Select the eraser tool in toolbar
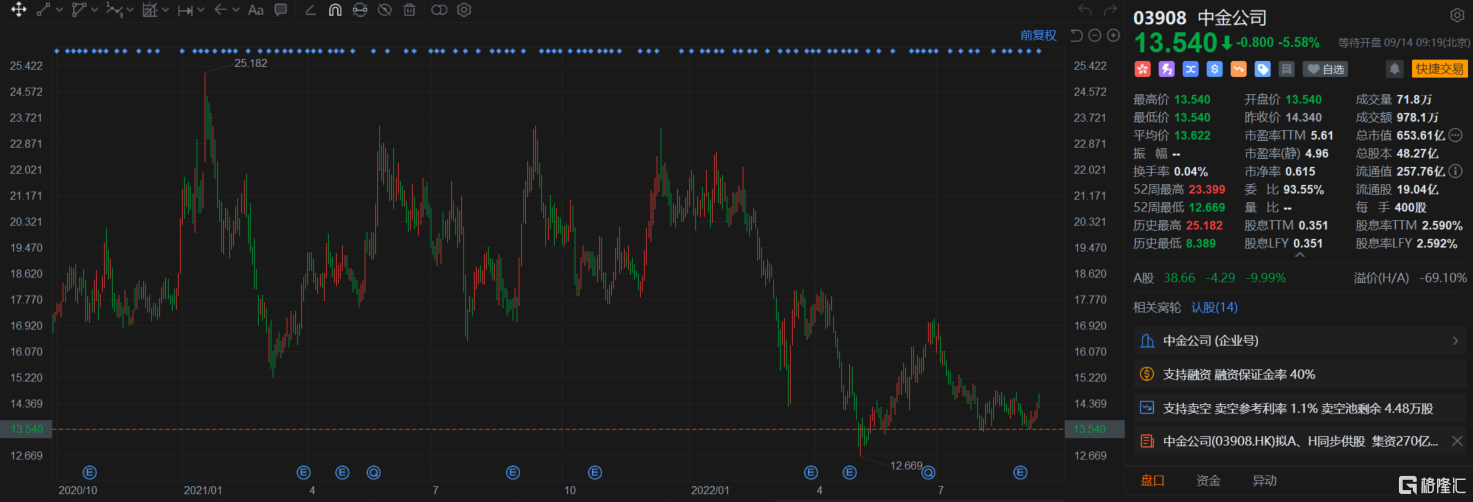The width and height of the screenshot is (1473, 502). pyautogui.click(x=310, y=10)
